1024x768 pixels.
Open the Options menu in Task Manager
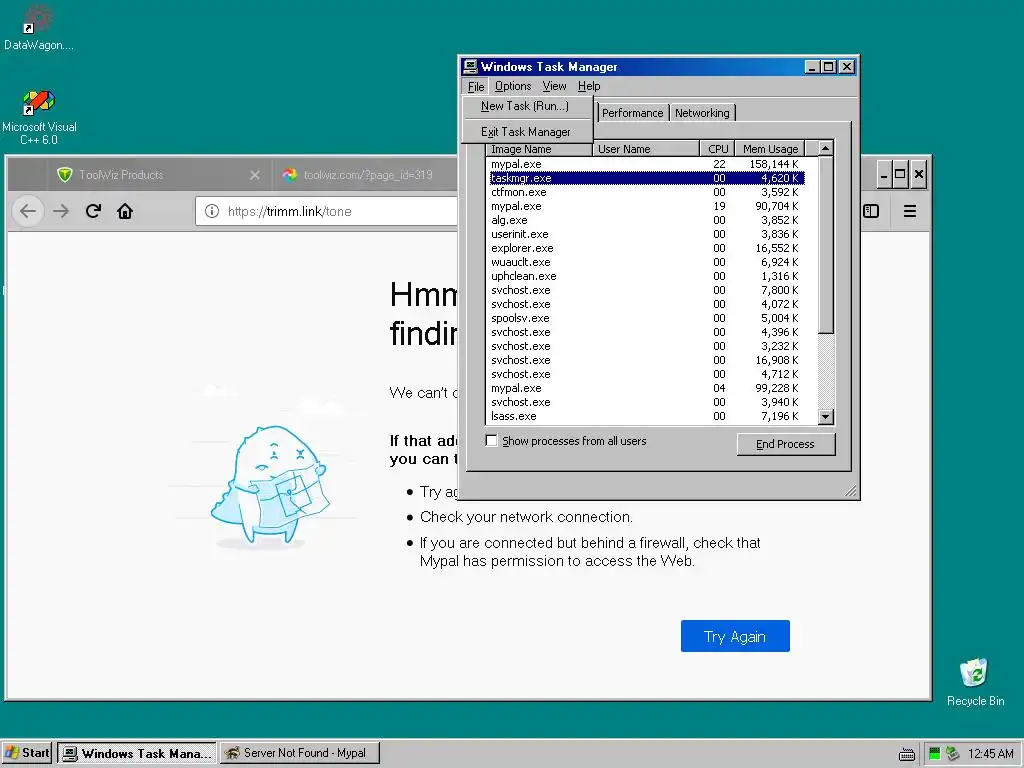pyautogui.click(x=513, y=86)
